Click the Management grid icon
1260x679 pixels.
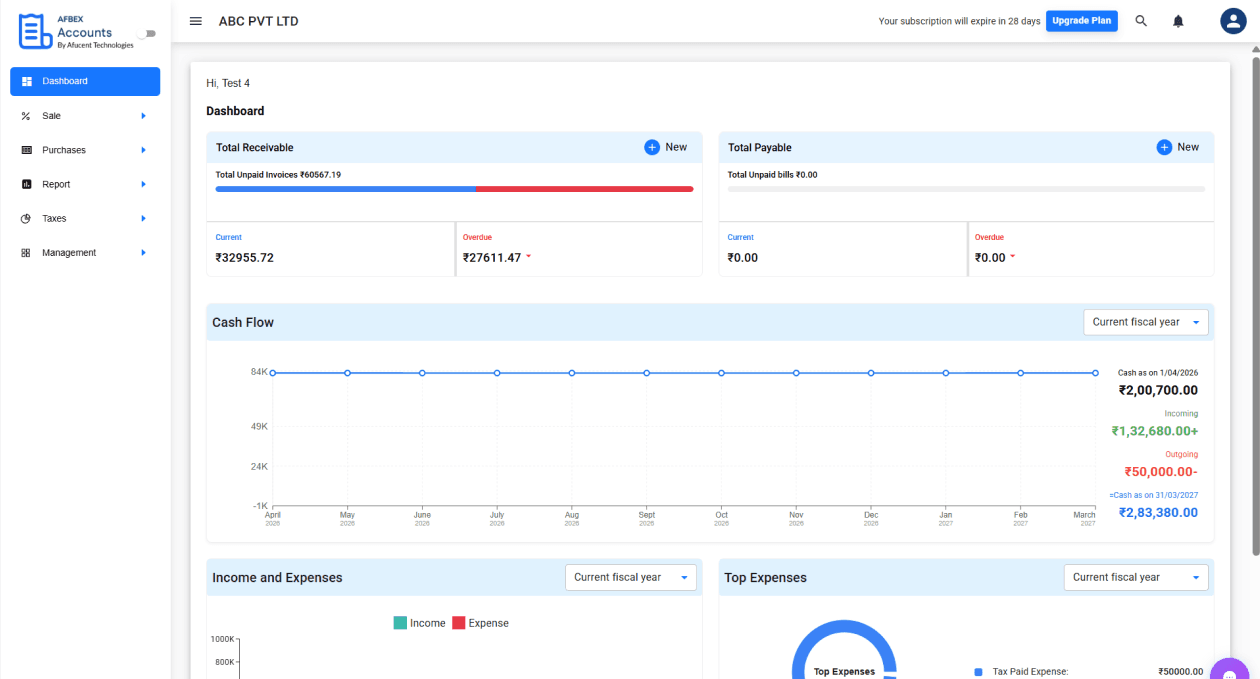[26, 253]
